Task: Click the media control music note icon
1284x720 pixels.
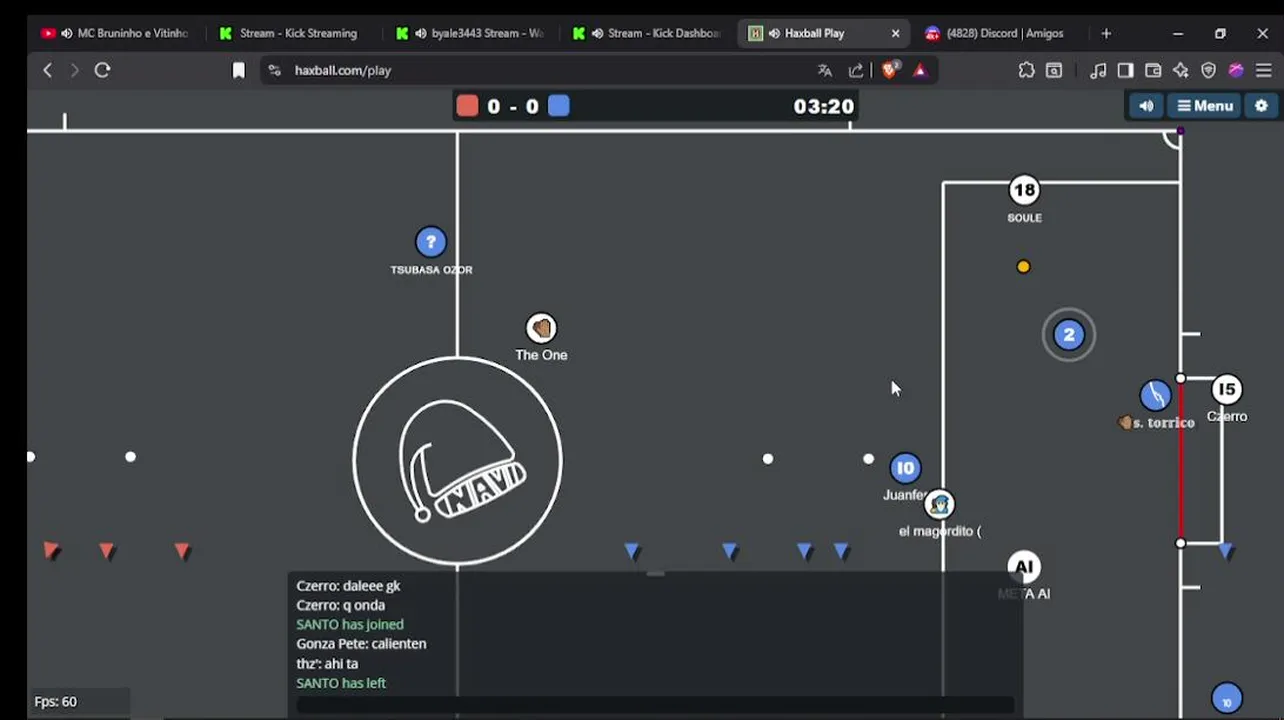Action: (1098, 70)
